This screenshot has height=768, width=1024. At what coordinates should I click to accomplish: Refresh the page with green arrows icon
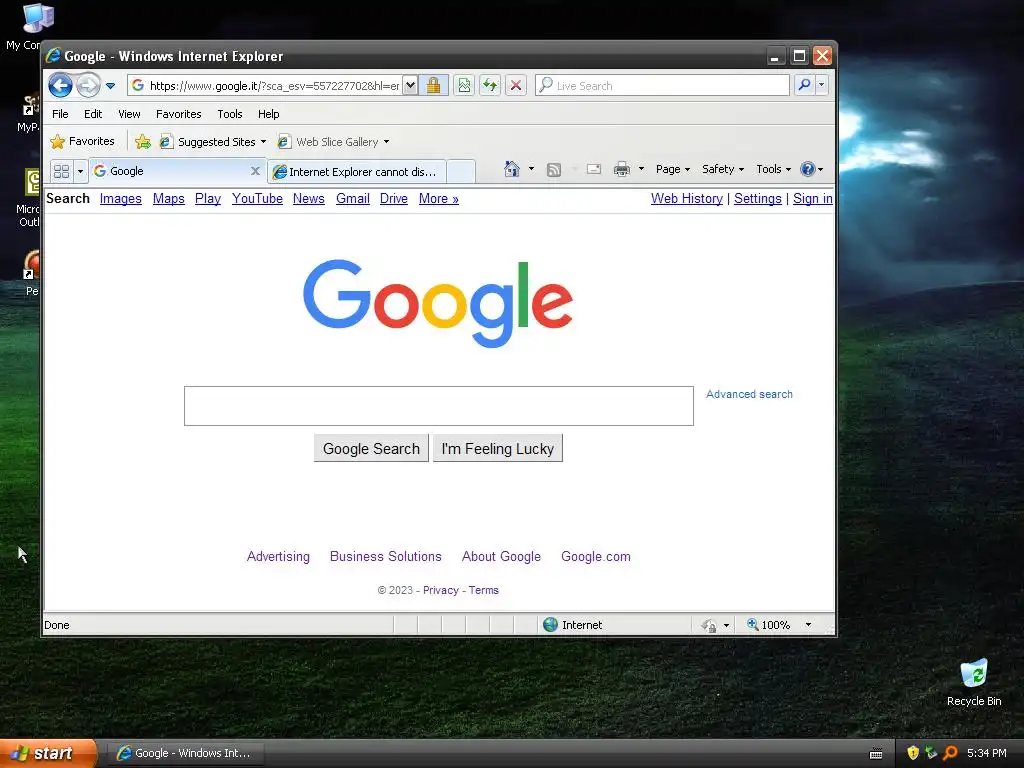(x=490, y=86)
